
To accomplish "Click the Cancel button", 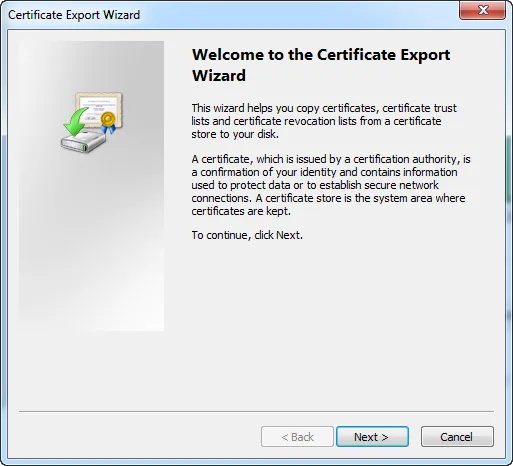I will tap(457, 436).
